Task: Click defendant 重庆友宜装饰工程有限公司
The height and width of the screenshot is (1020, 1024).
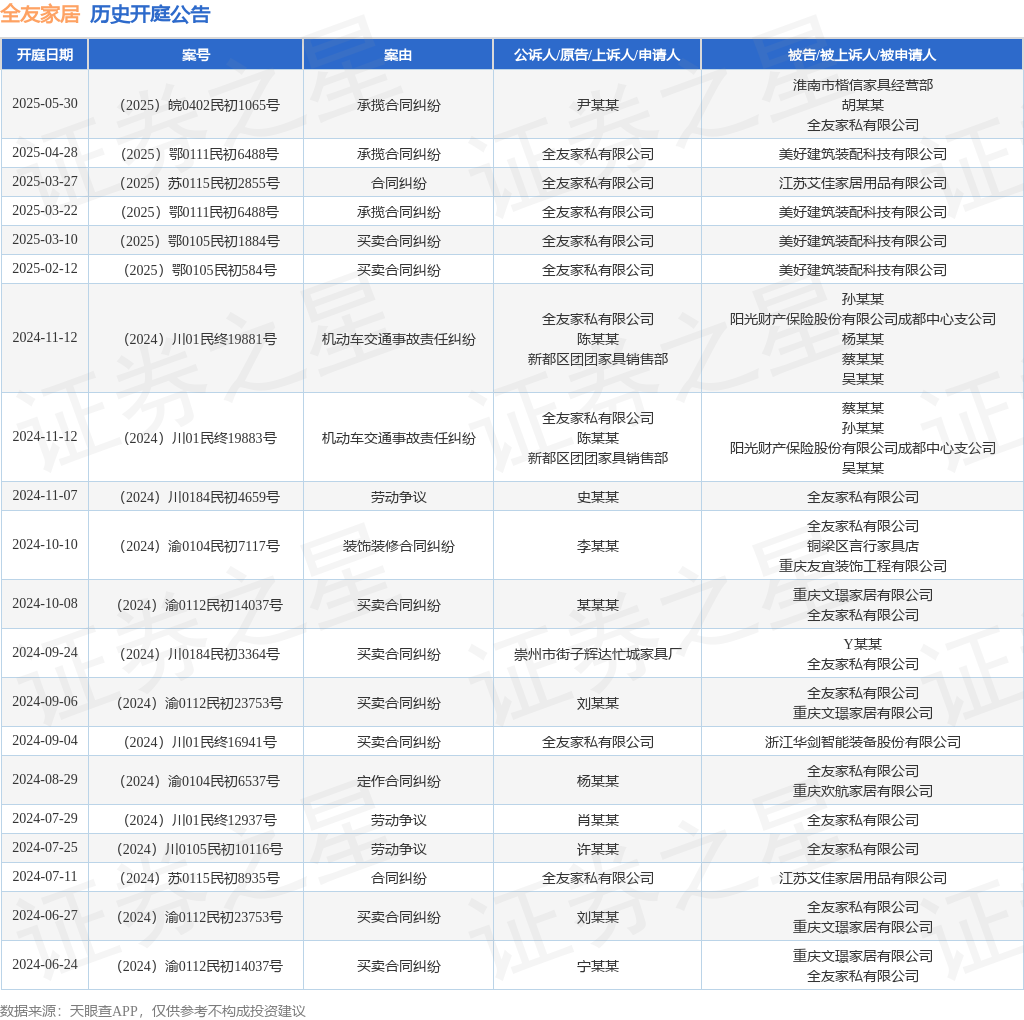Action: [863, 566]
